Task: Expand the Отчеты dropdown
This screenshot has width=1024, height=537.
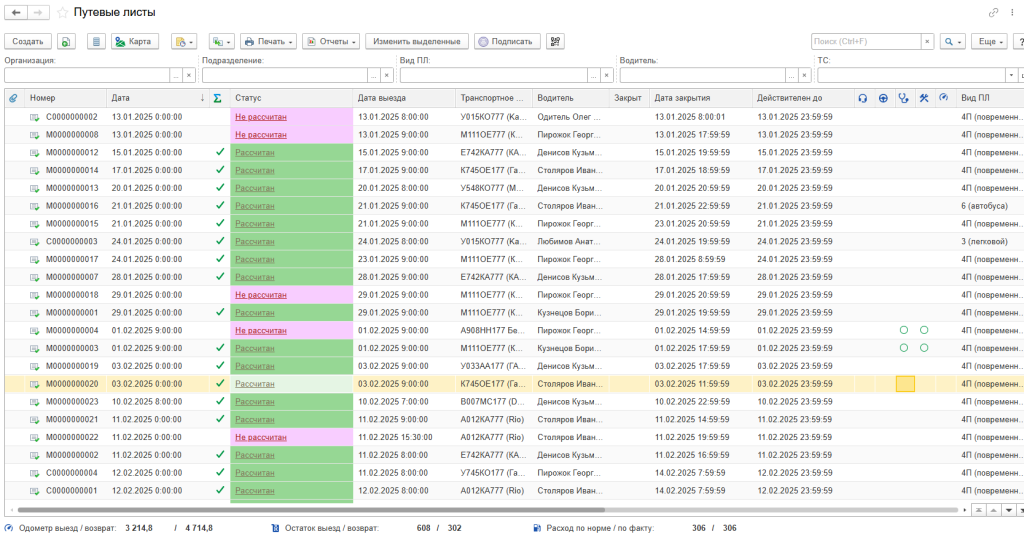Action: 332,42
